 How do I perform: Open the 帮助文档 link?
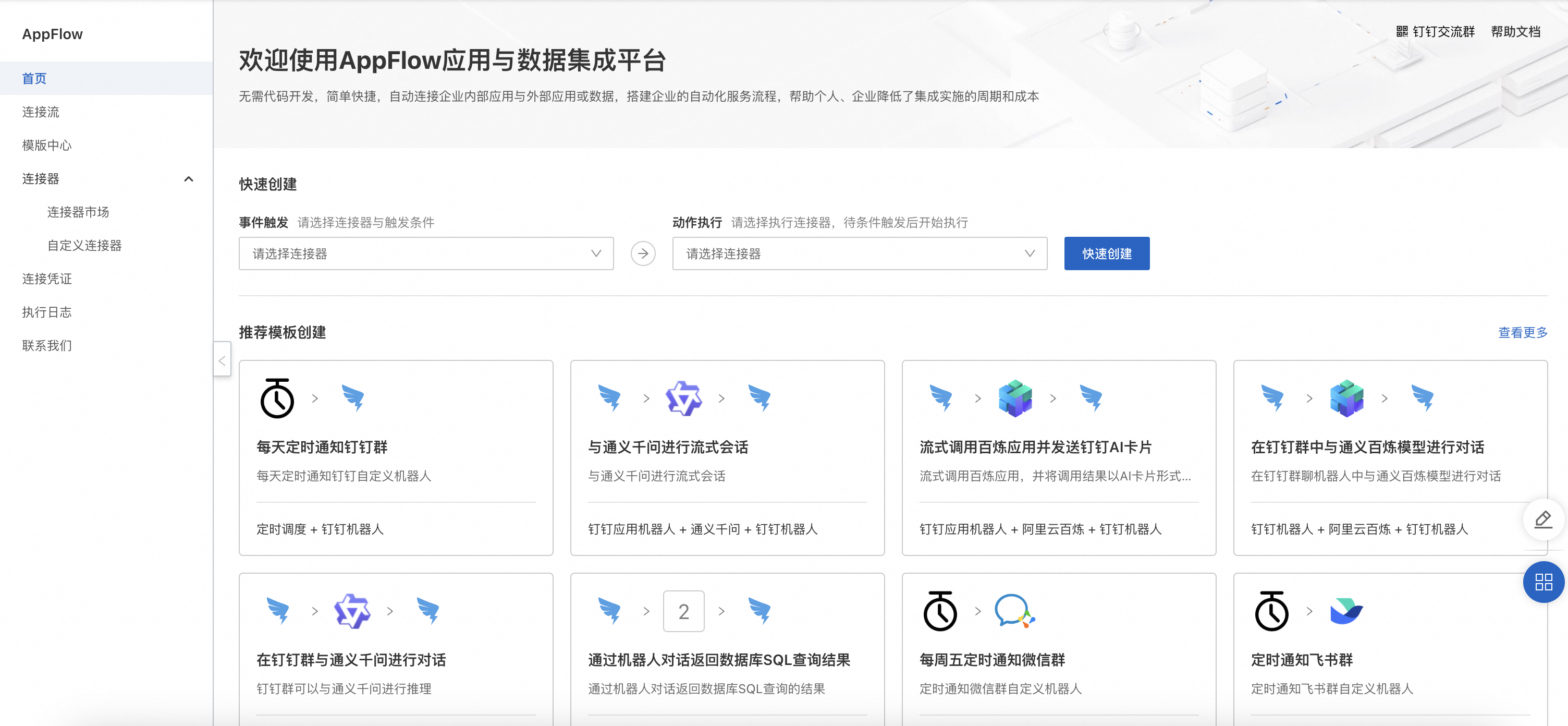tap(1515, 32)
